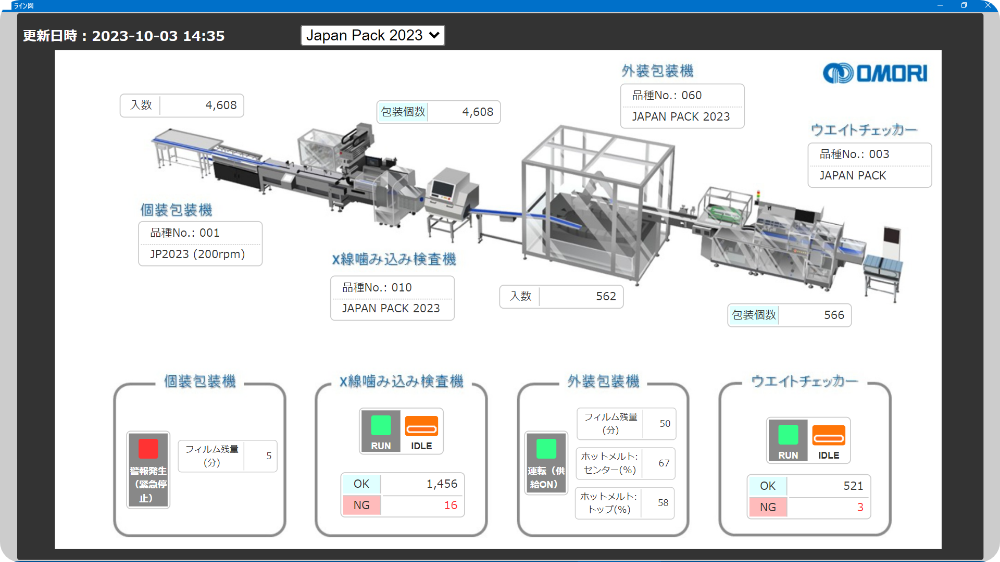Click 品種No.: 003 text
The width and height of the screenshot is (1000, 562).
pos(854,154)
